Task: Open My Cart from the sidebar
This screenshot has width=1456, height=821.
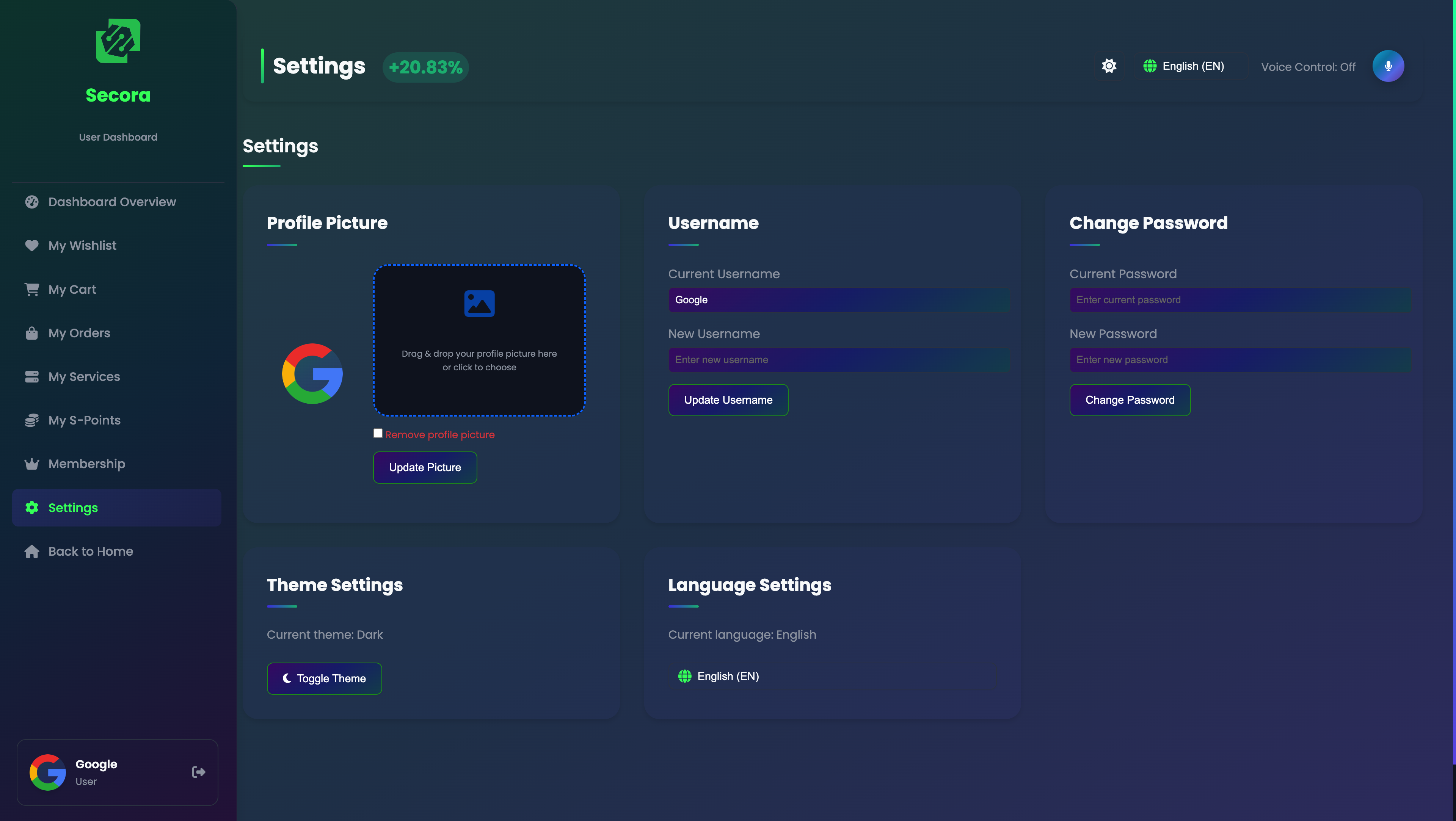Action: coord(72,289)
